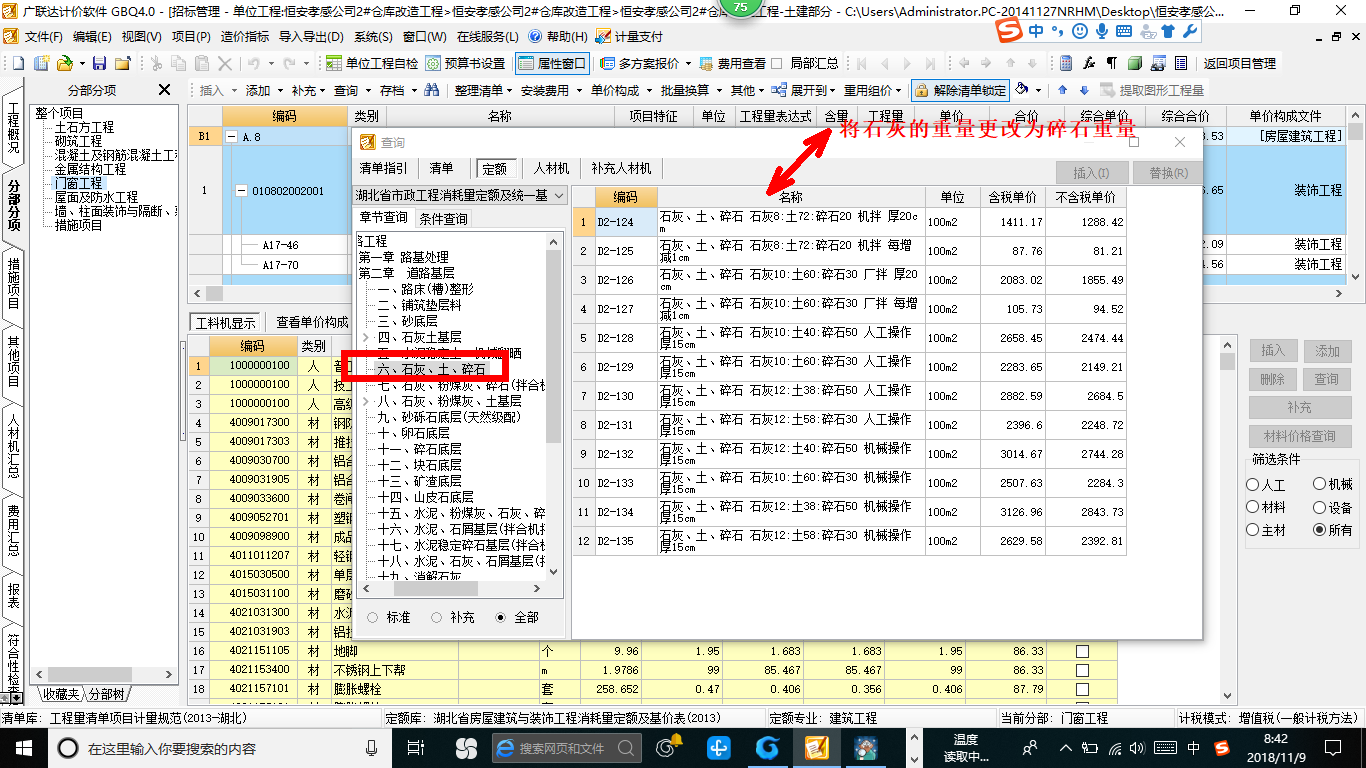The width and height of the screenshot is (1366, 768).
Task: Switch to the 查看单价构成 tab
Action: point(313,322)
